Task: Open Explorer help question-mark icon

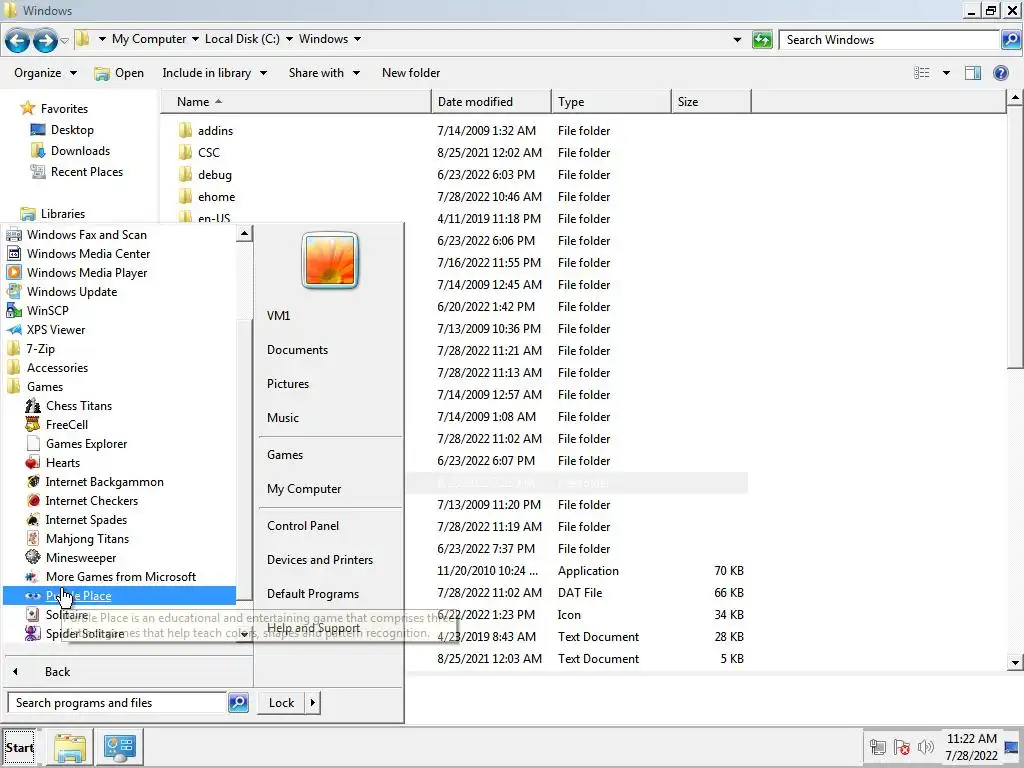Action: pyautogui.click(x=1000, y=72)
